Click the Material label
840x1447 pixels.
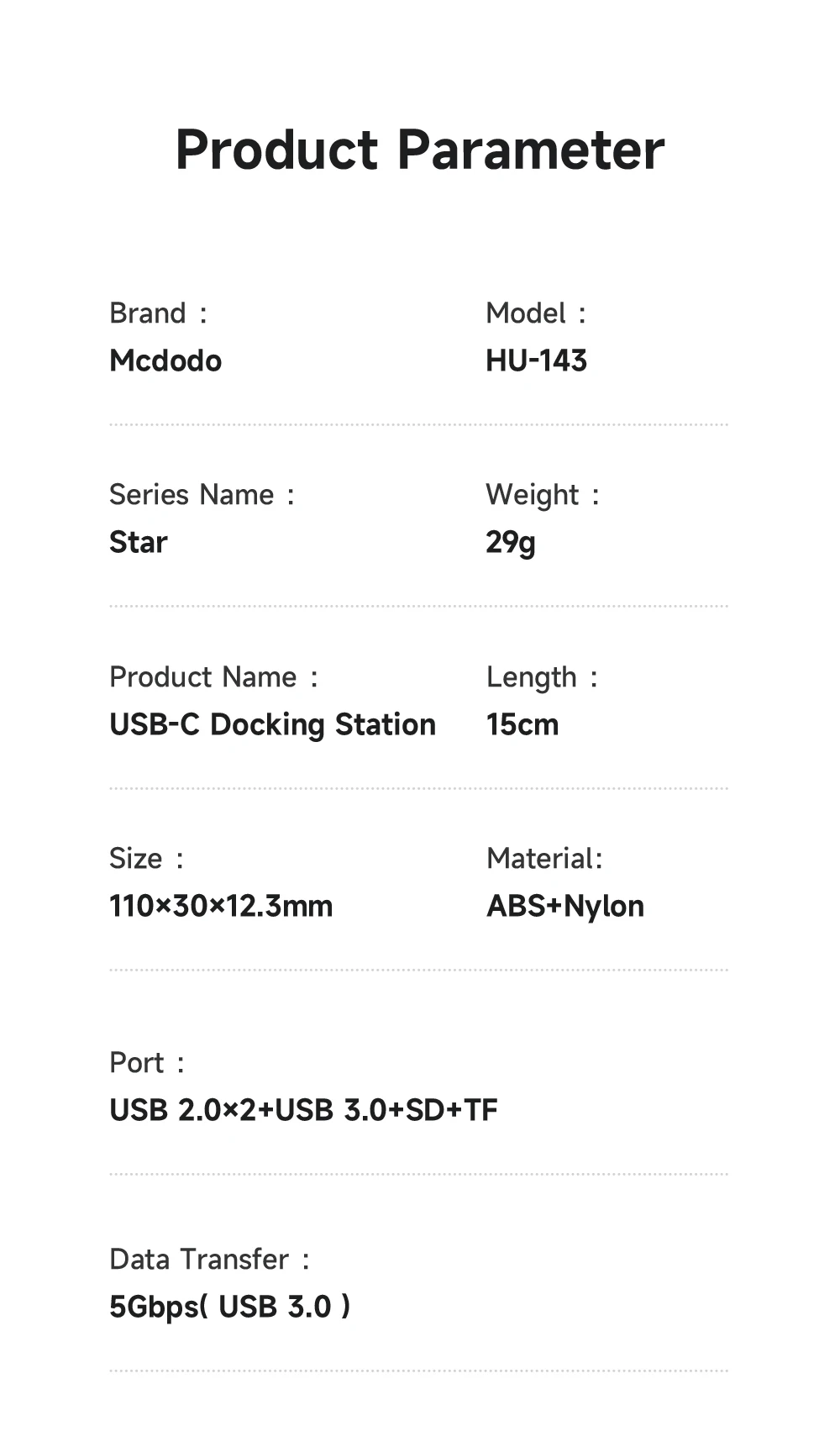click(x=544, y=859)
